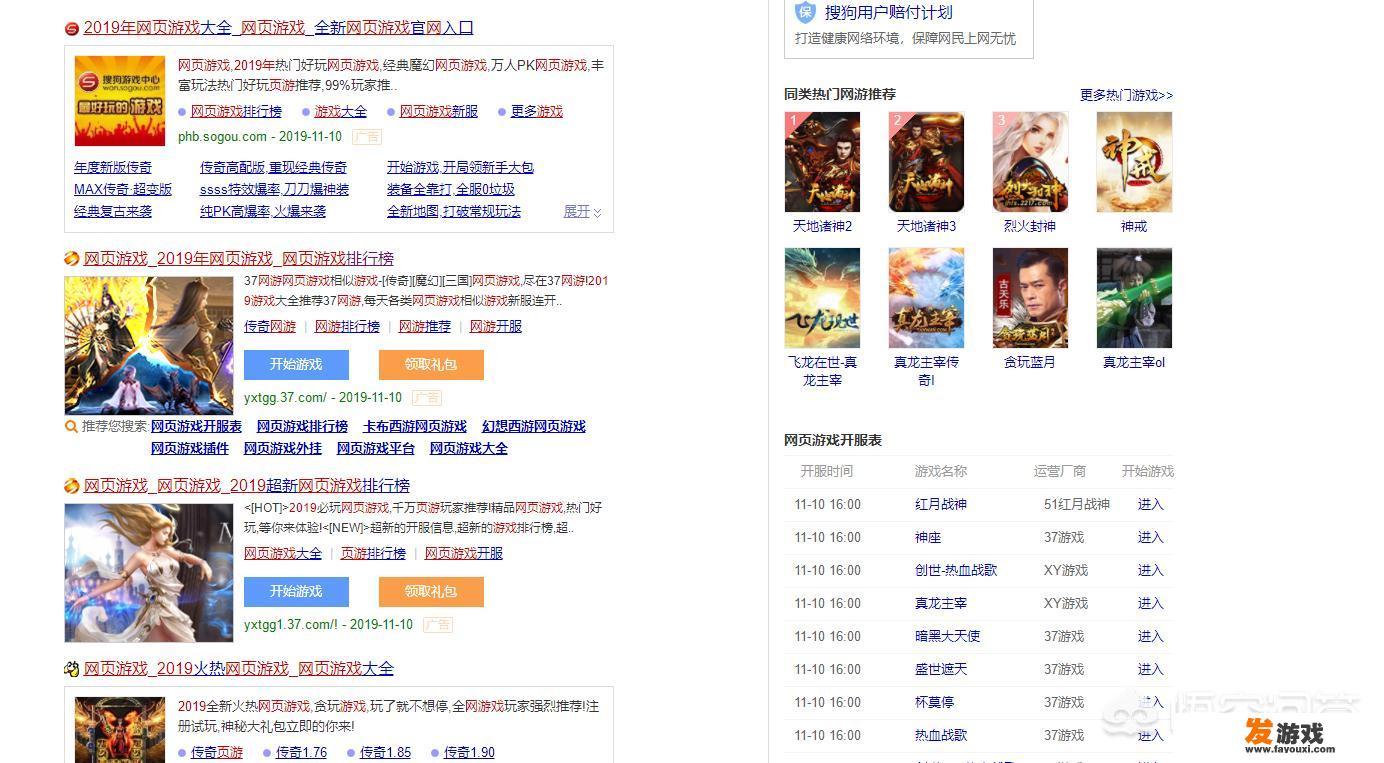Image resolution: width=1384 pixels, height=763 pixels.
Task: Click 领取礼包 button in the yxtgg1.37.com result
Action: click(431, 592)
